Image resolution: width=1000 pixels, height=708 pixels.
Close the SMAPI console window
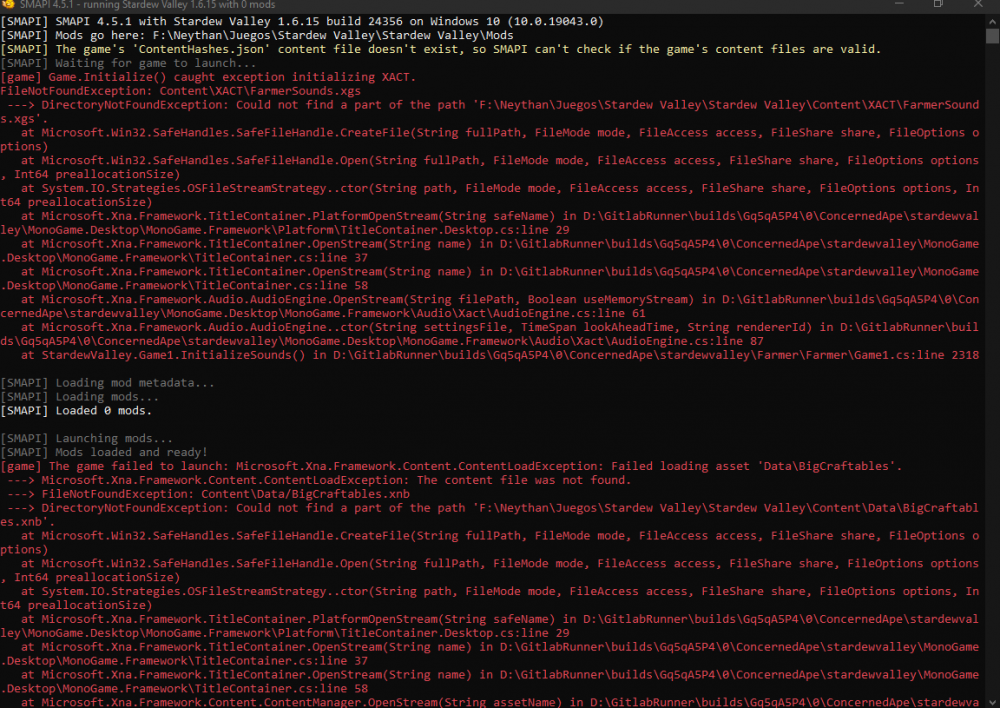(983, 4)
